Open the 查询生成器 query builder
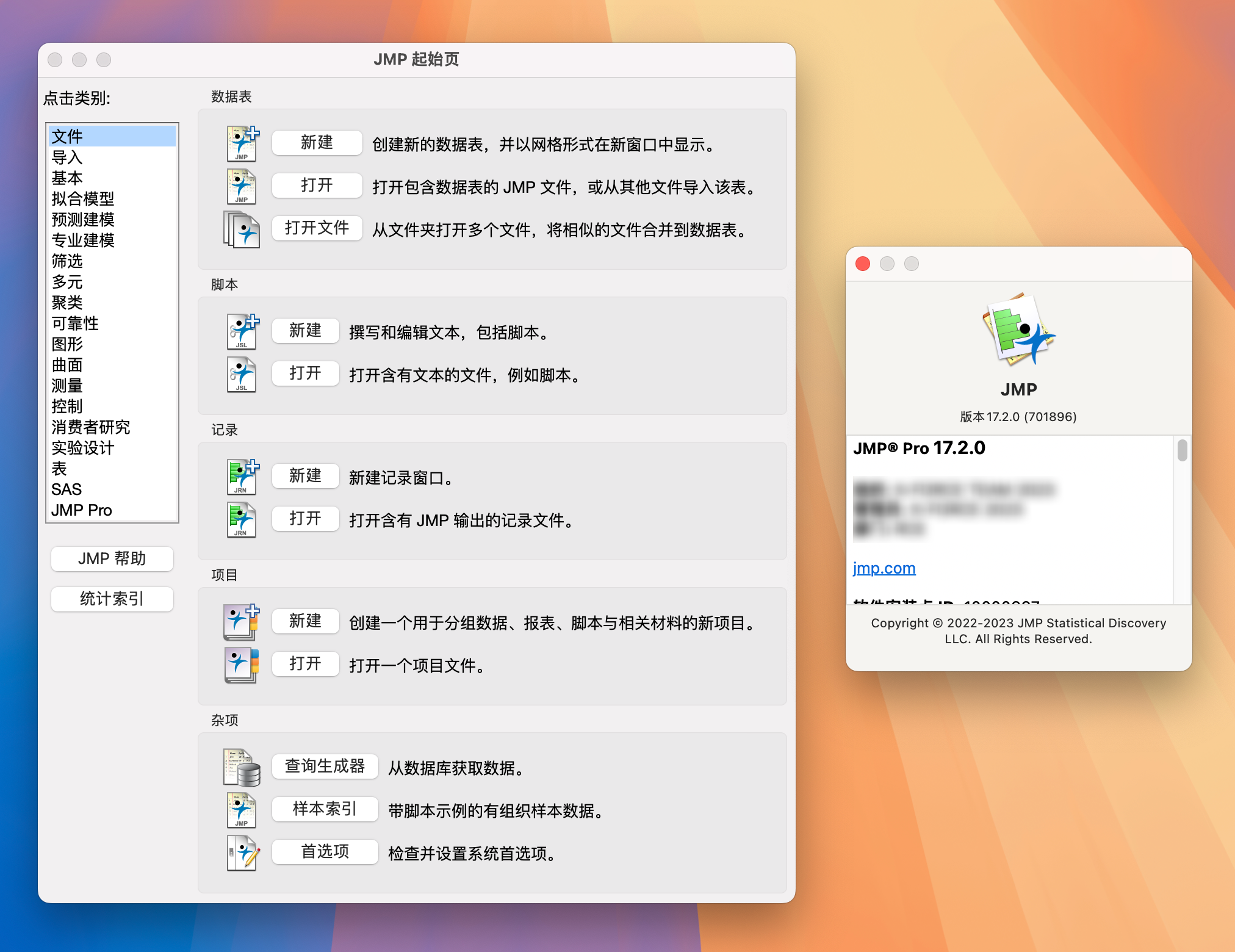Viewport: 1235px width, 952px height. (325, 766)
